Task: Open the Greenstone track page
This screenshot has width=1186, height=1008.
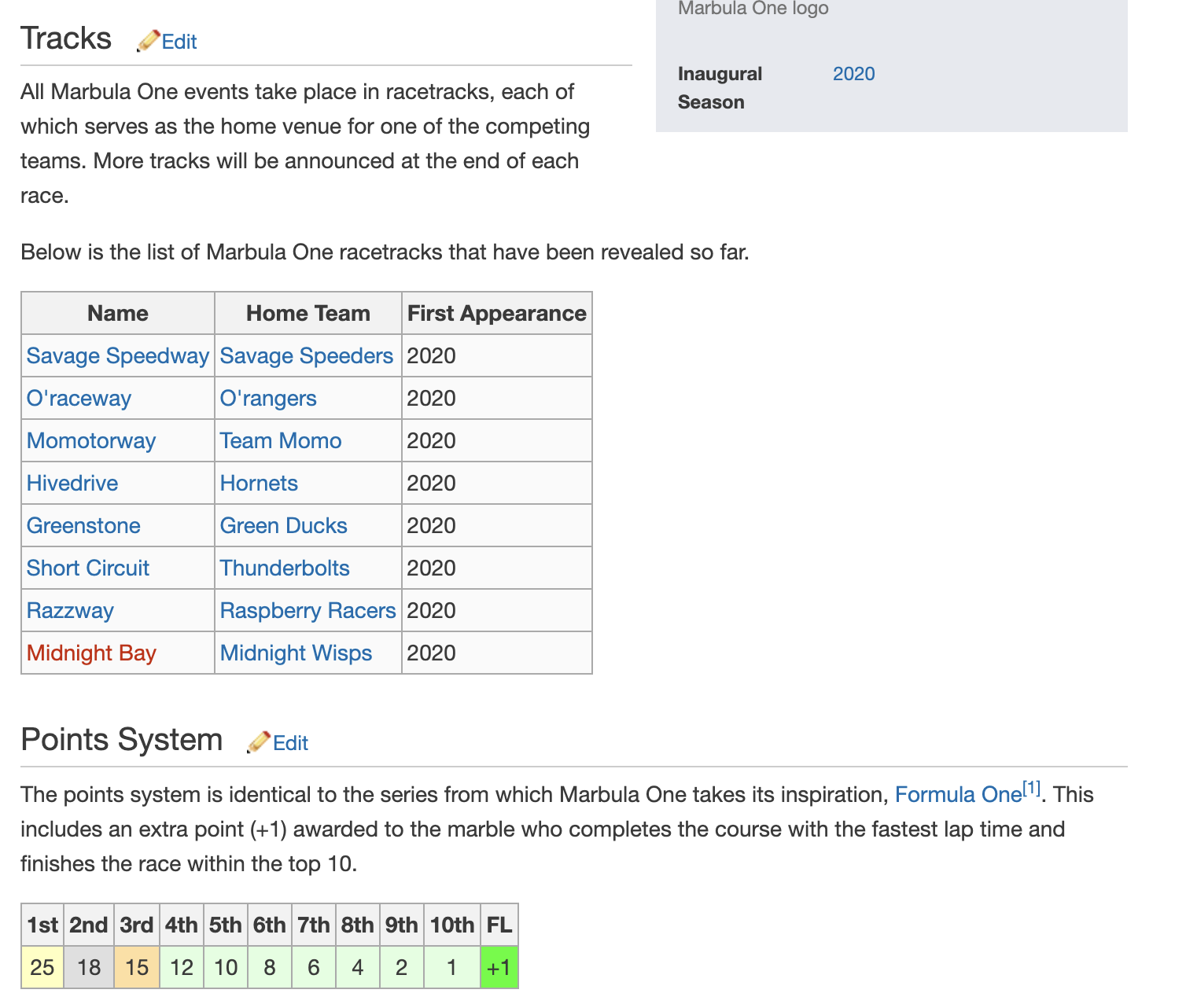Action: (83, 525)
